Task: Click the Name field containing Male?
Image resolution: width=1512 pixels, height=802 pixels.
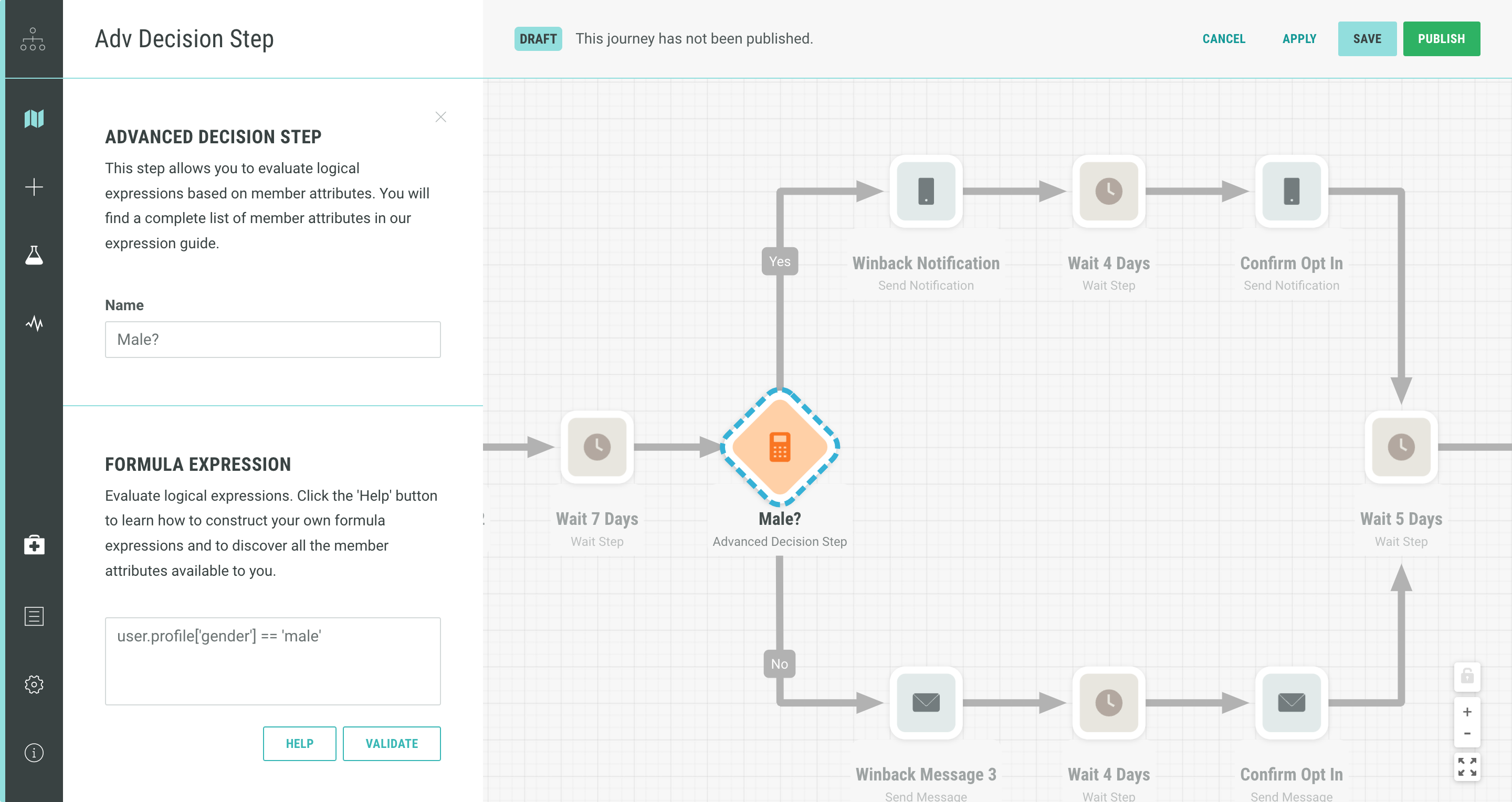Action: [272, 339]
